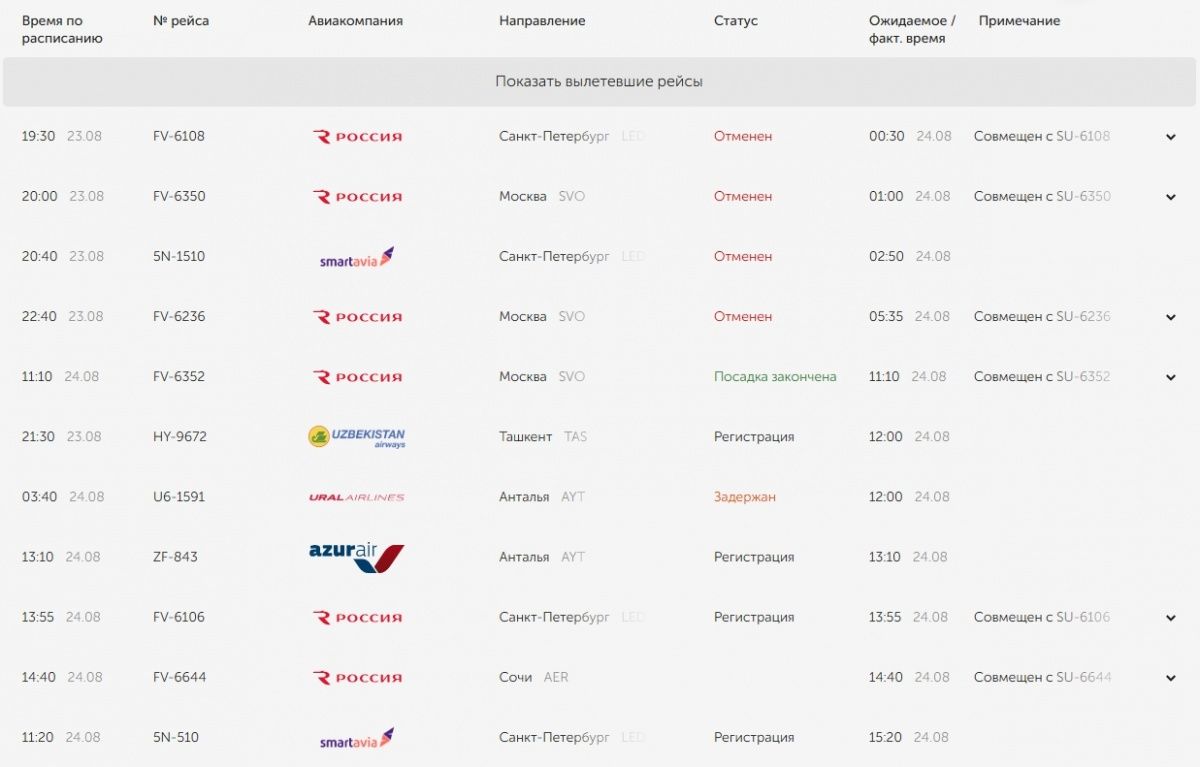Click the Uzbekistan Airways logo
1200x767 pixels.
357,437
